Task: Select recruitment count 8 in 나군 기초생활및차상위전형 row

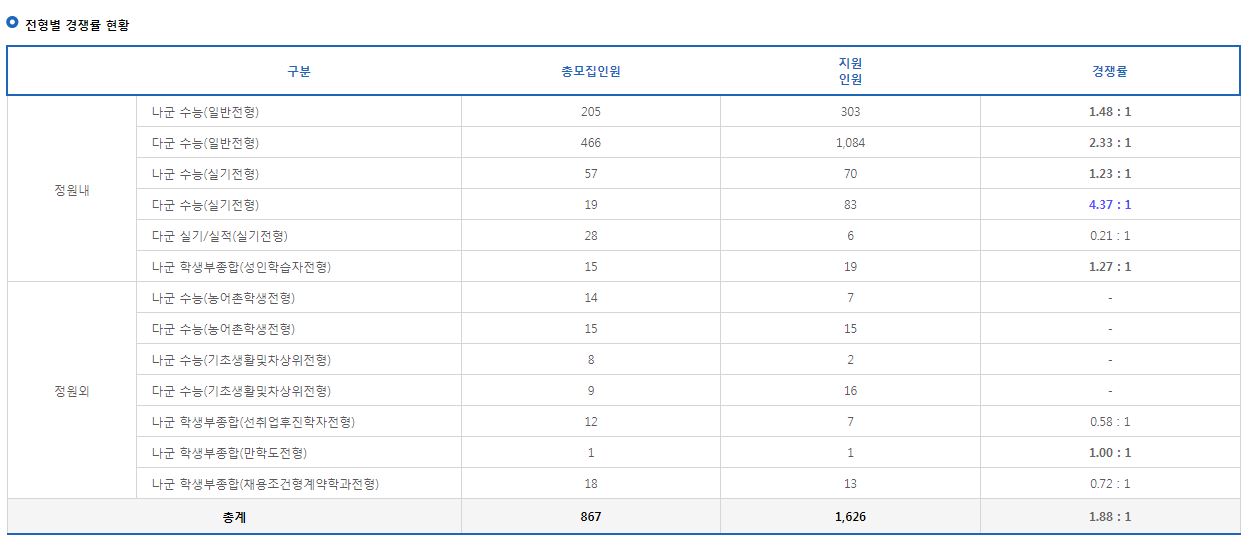Action: [x=591, y=360]
